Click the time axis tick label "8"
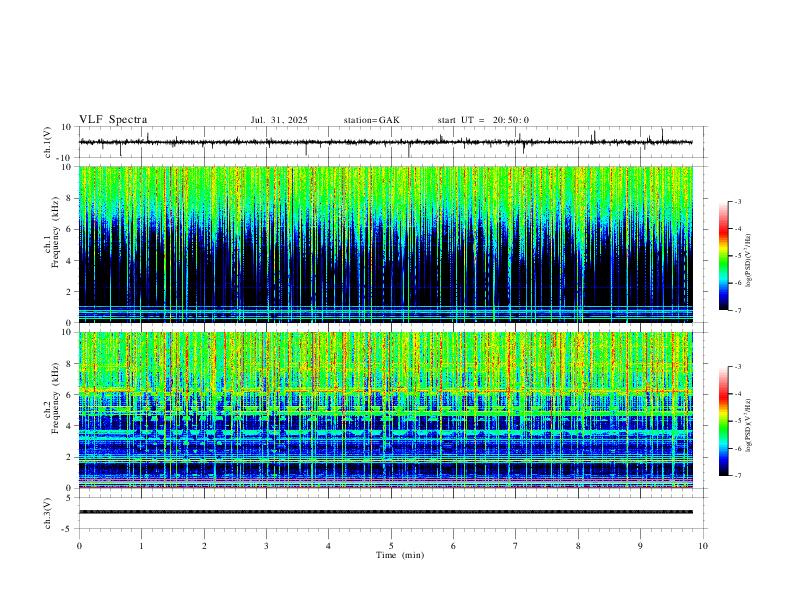 (x=578, y=546)
